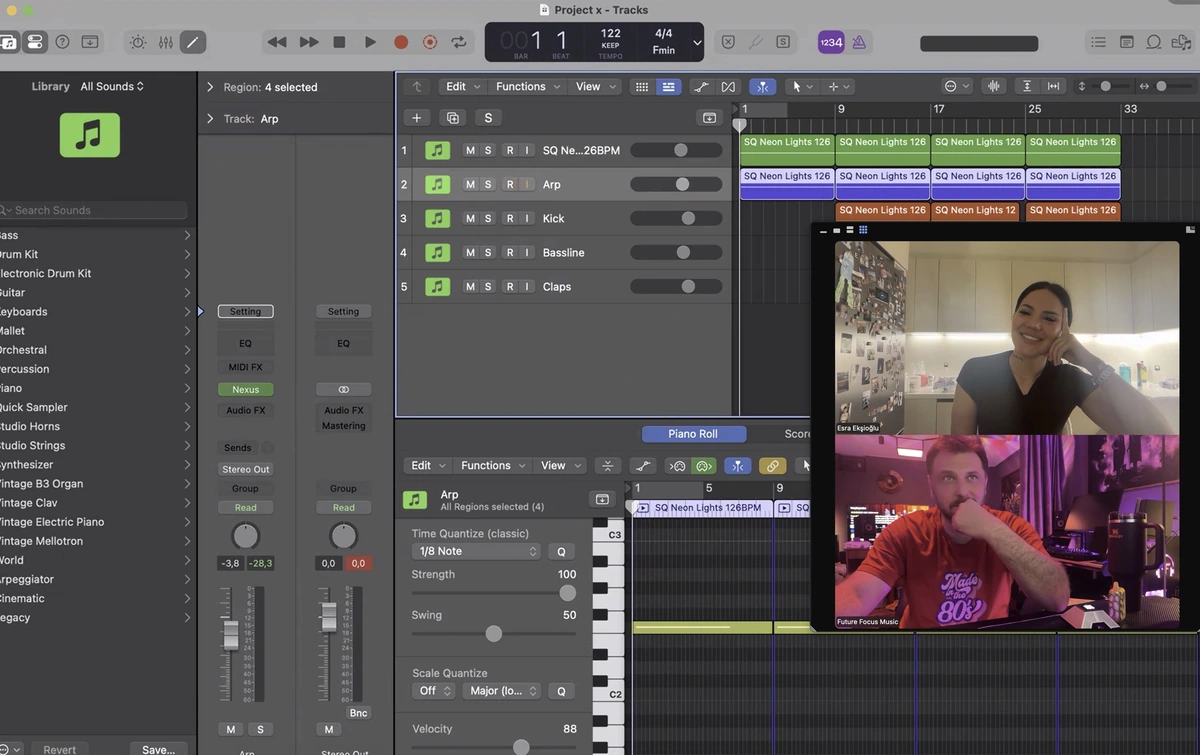The height and width of the screenshot is (755, 1200).
Task: Click the Fast Forward transport button
Action: [309, 42]
